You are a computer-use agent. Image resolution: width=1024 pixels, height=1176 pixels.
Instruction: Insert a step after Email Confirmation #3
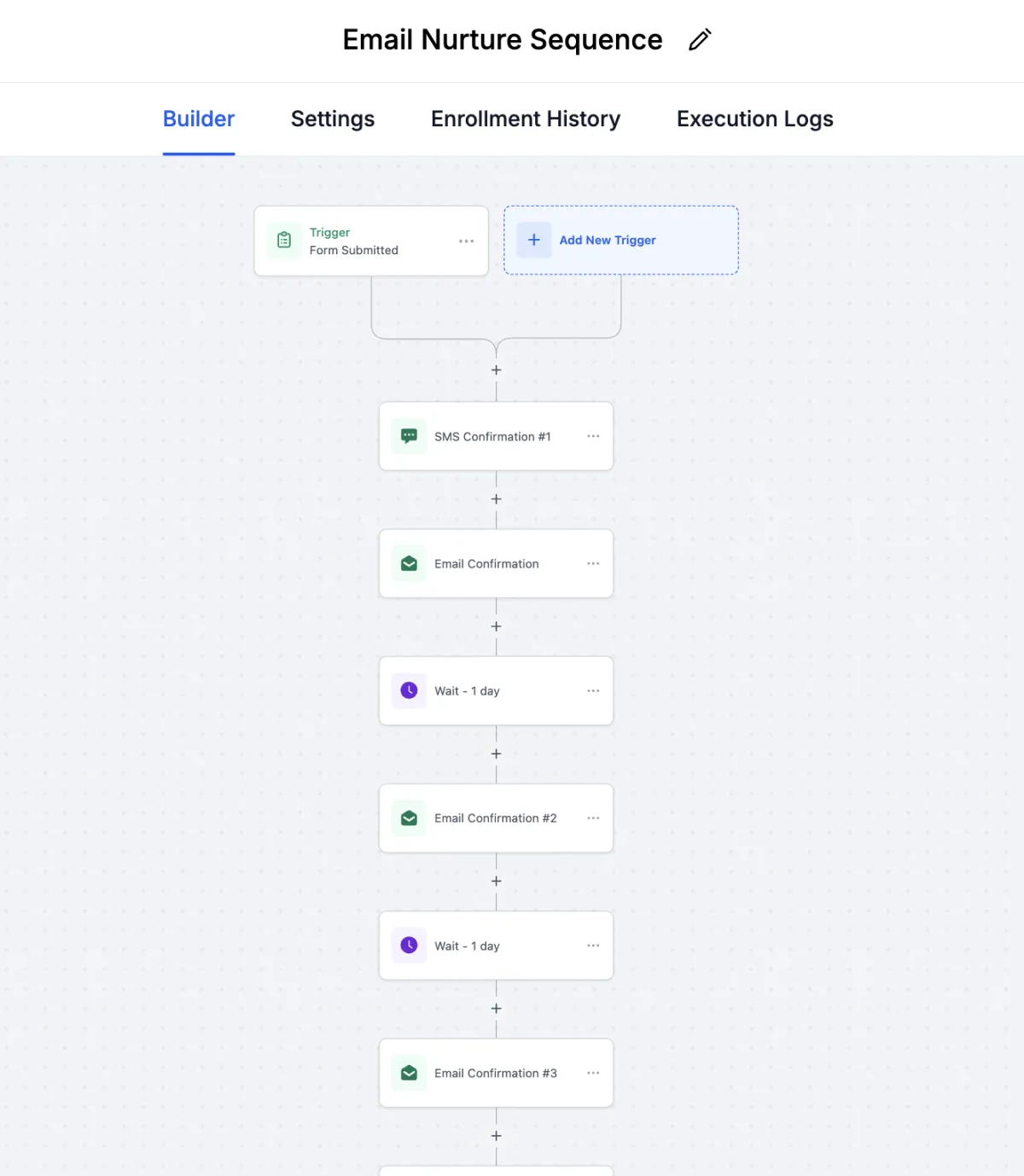pos(496,1136)
